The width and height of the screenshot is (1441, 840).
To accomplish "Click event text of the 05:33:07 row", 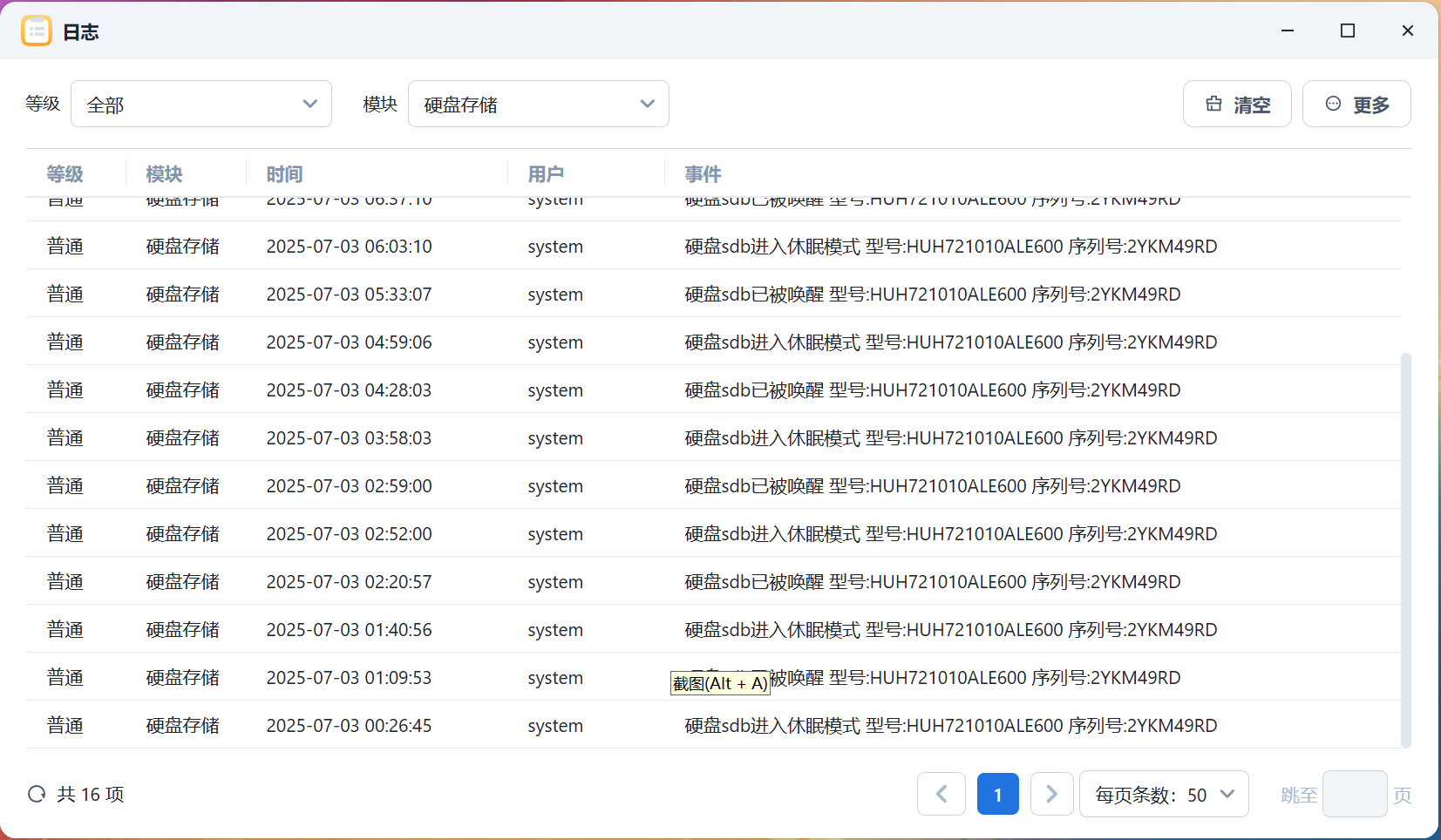I will 933,295.
